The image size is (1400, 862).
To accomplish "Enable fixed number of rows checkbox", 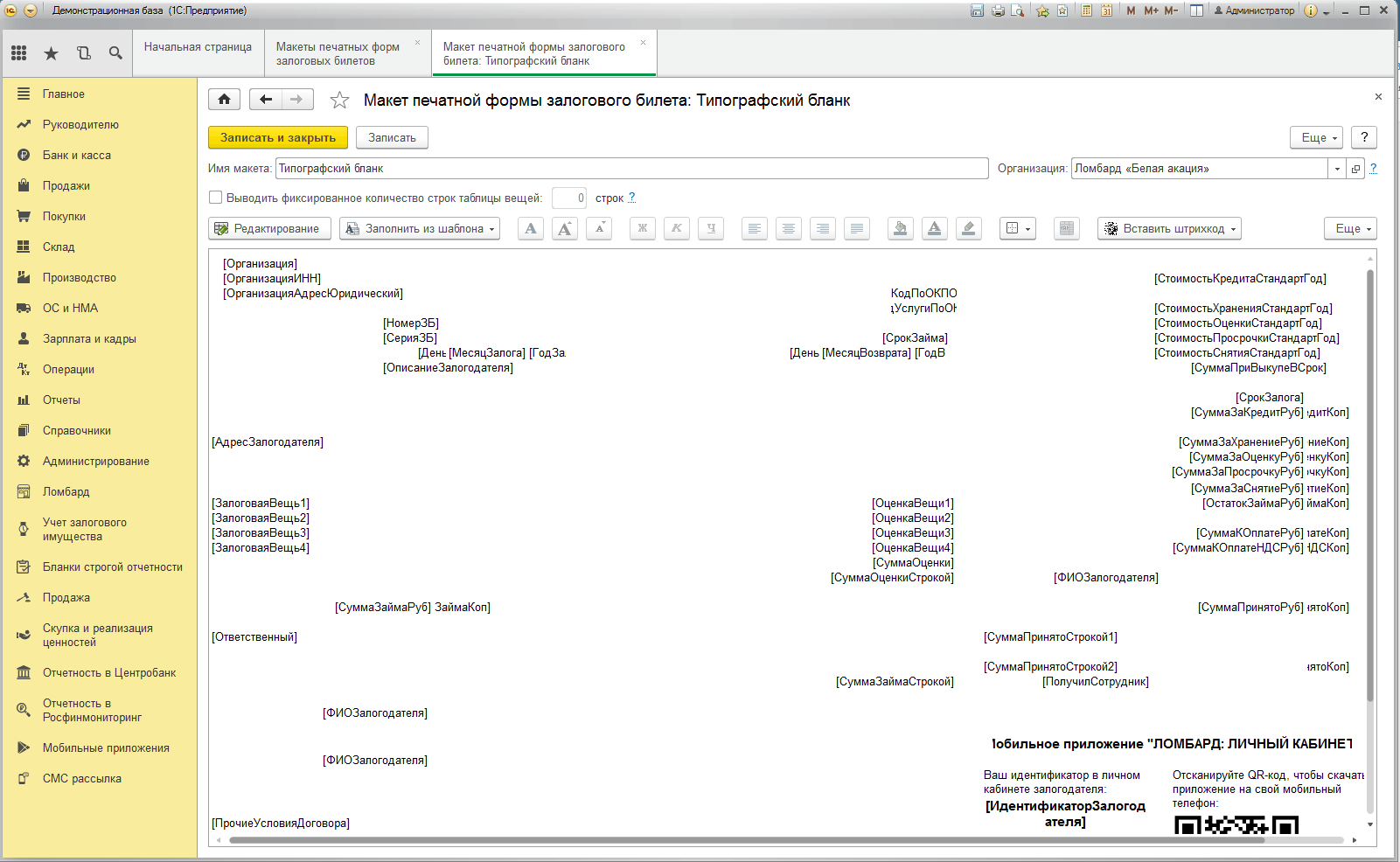I will [x=216, y=198].
